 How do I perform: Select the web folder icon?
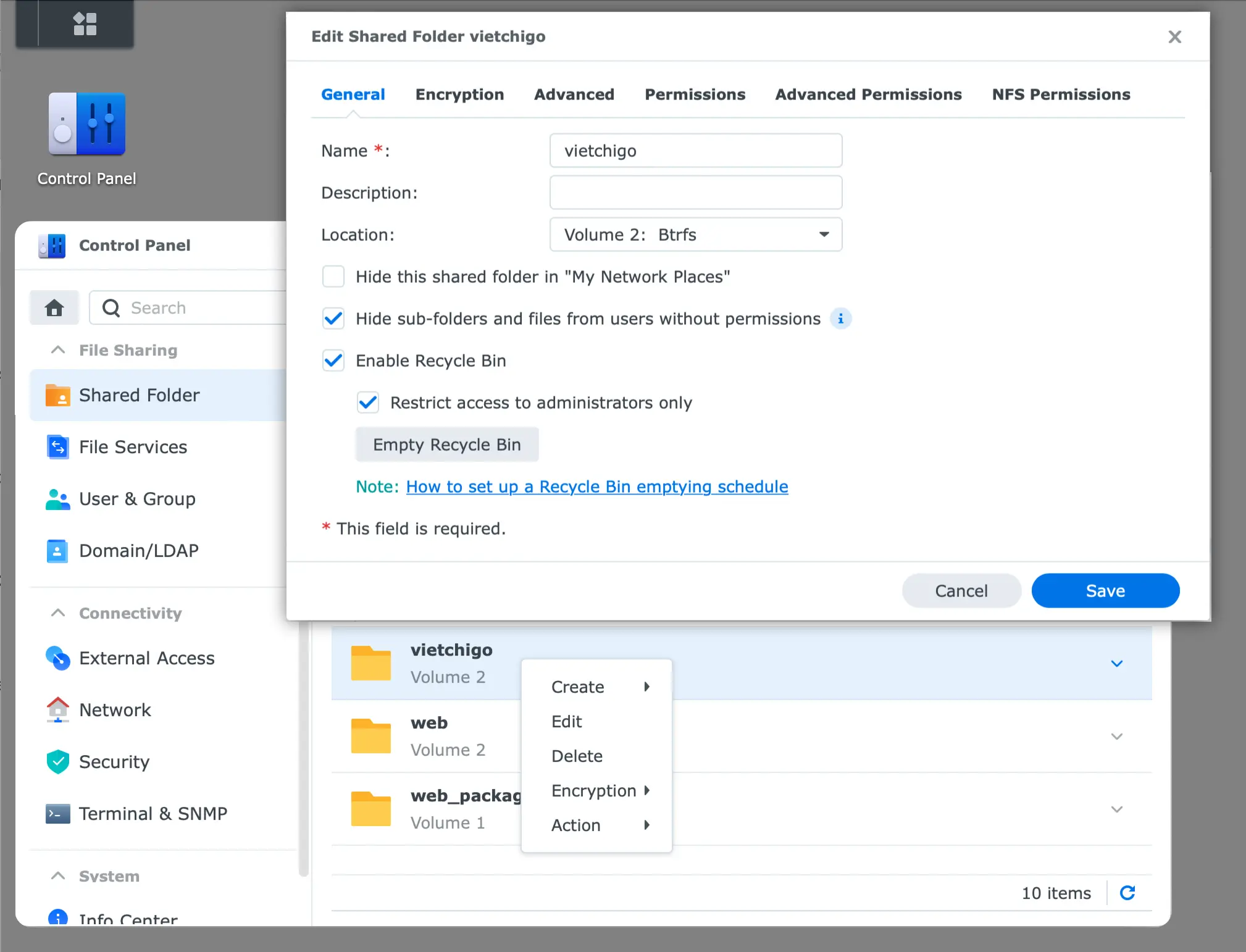[370, 736]
